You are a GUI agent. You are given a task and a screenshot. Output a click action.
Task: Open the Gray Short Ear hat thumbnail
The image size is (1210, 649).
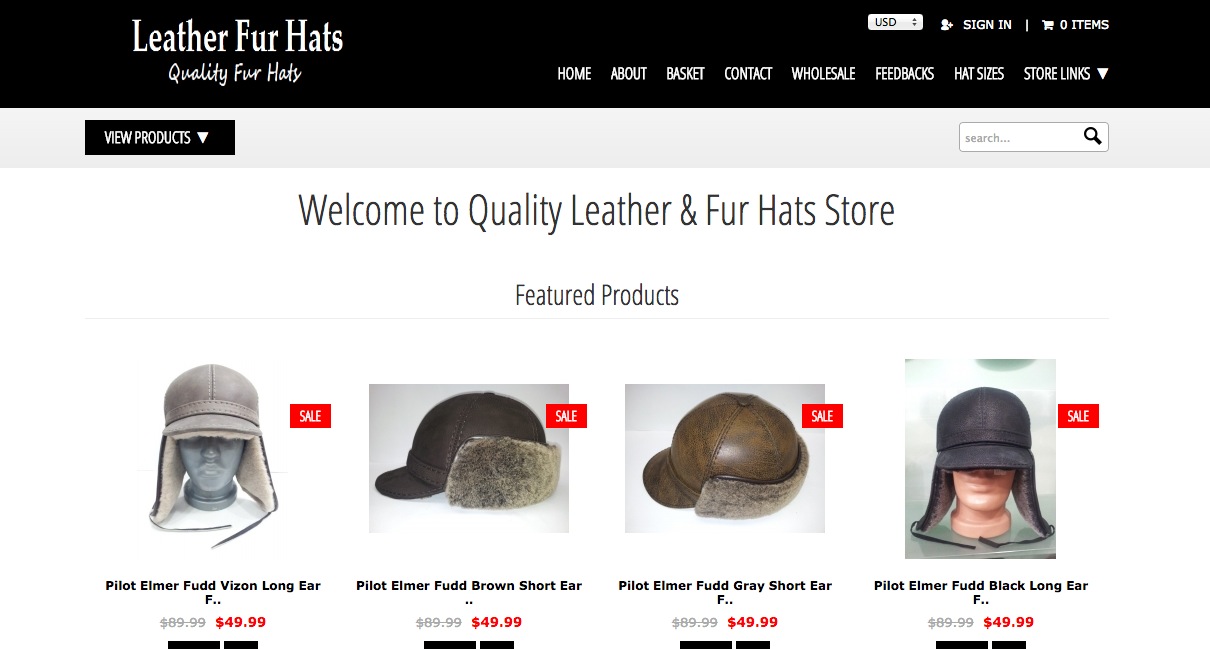point(725,458)
